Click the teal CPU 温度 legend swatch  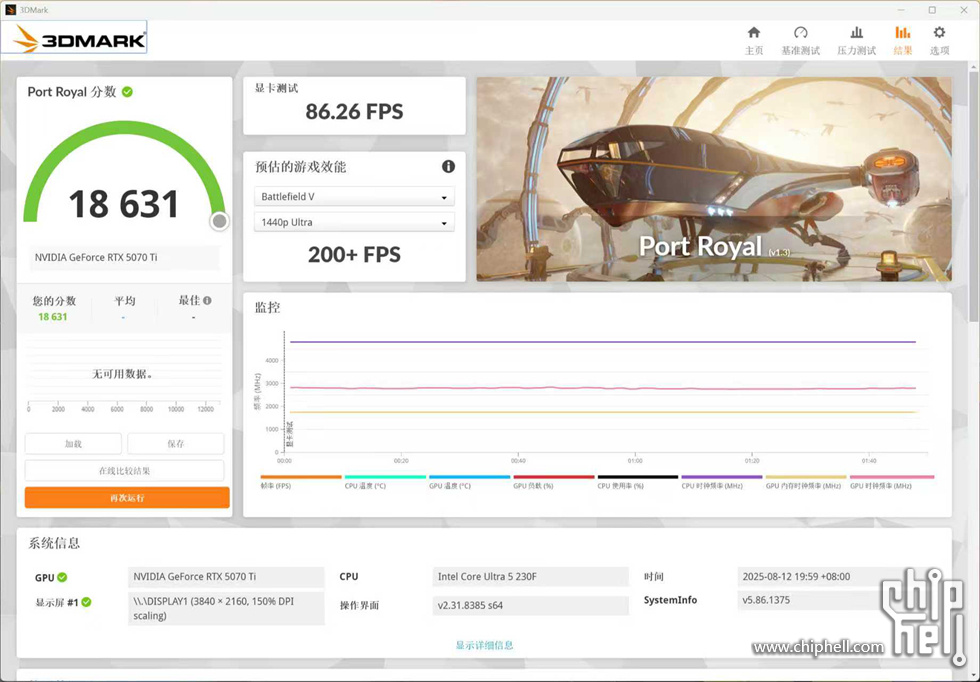pos(385,477)
